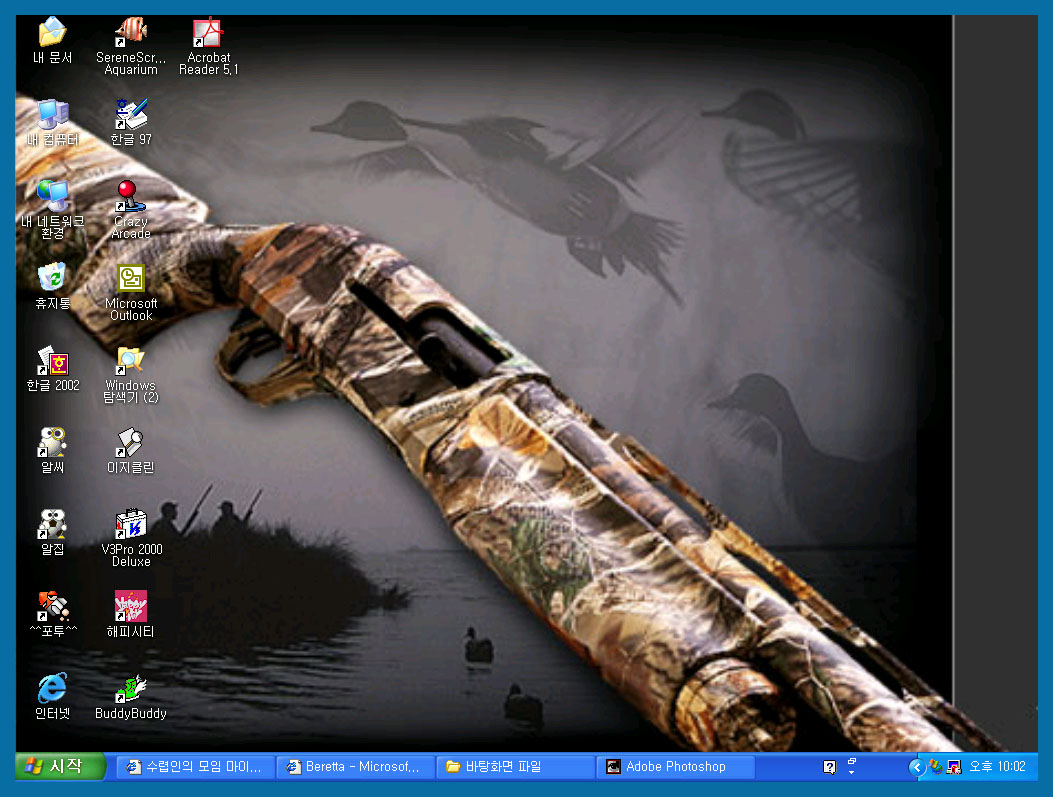Expand hidden system tray icons arrow
This screenshot has height=797, width=1053.
point(916,767)
